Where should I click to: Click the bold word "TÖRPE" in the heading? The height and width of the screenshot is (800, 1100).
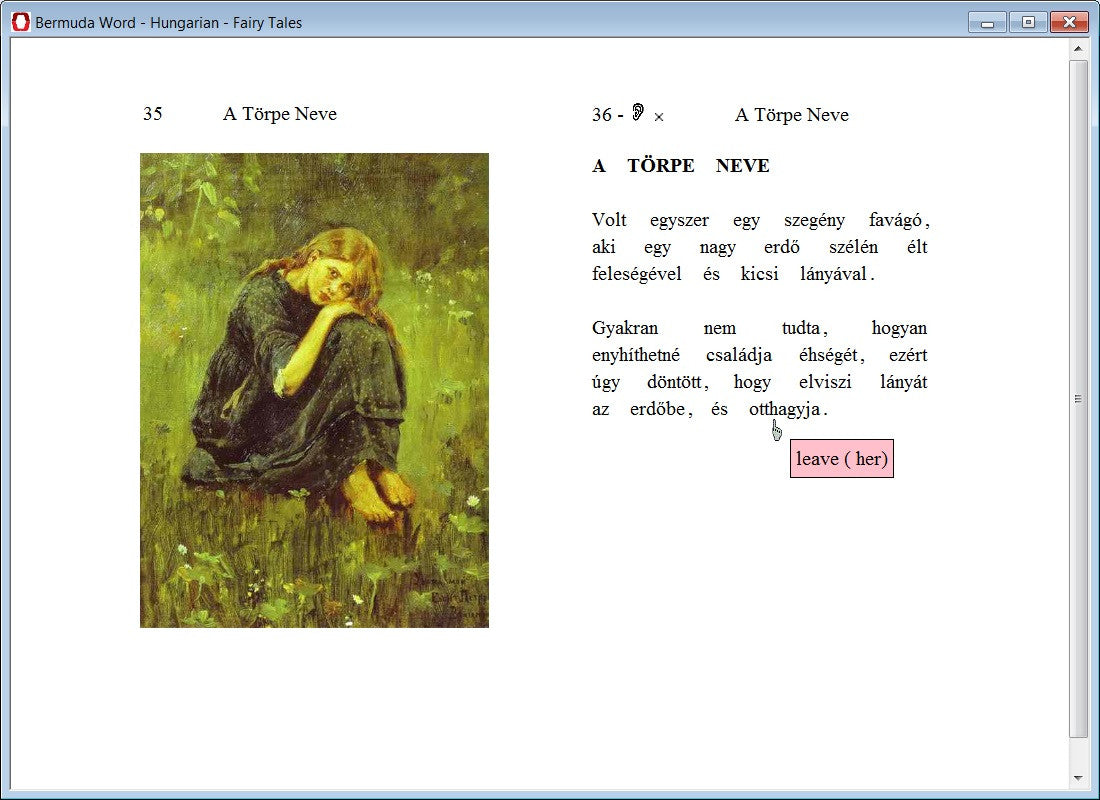pyautogui.click(x=660, y=166)
